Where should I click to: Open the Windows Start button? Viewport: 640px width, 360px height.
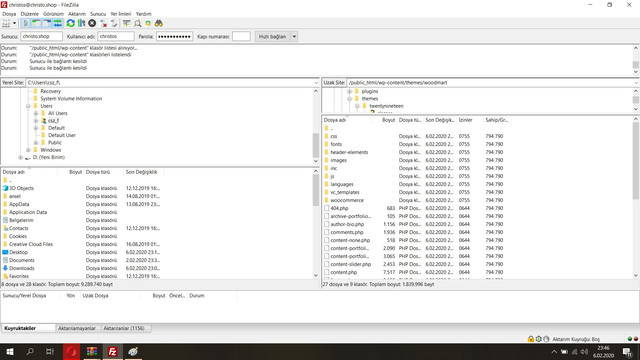point(10,351)
